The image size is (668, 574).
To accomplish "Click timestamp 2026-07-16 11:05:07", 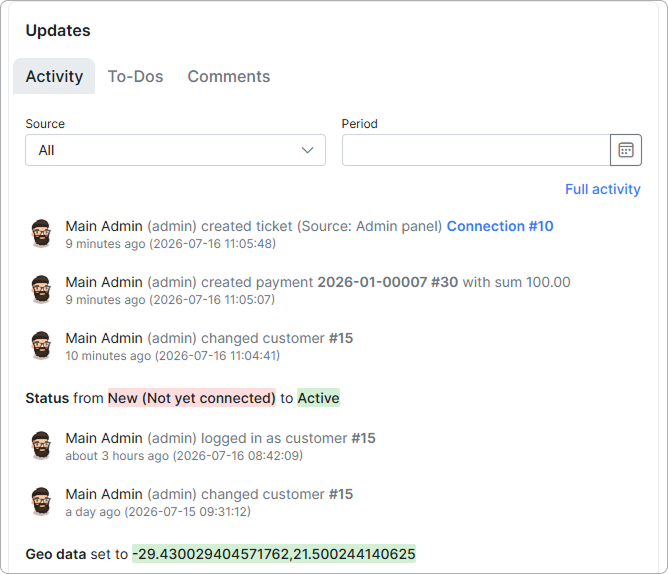I will [x=212, y=300].
